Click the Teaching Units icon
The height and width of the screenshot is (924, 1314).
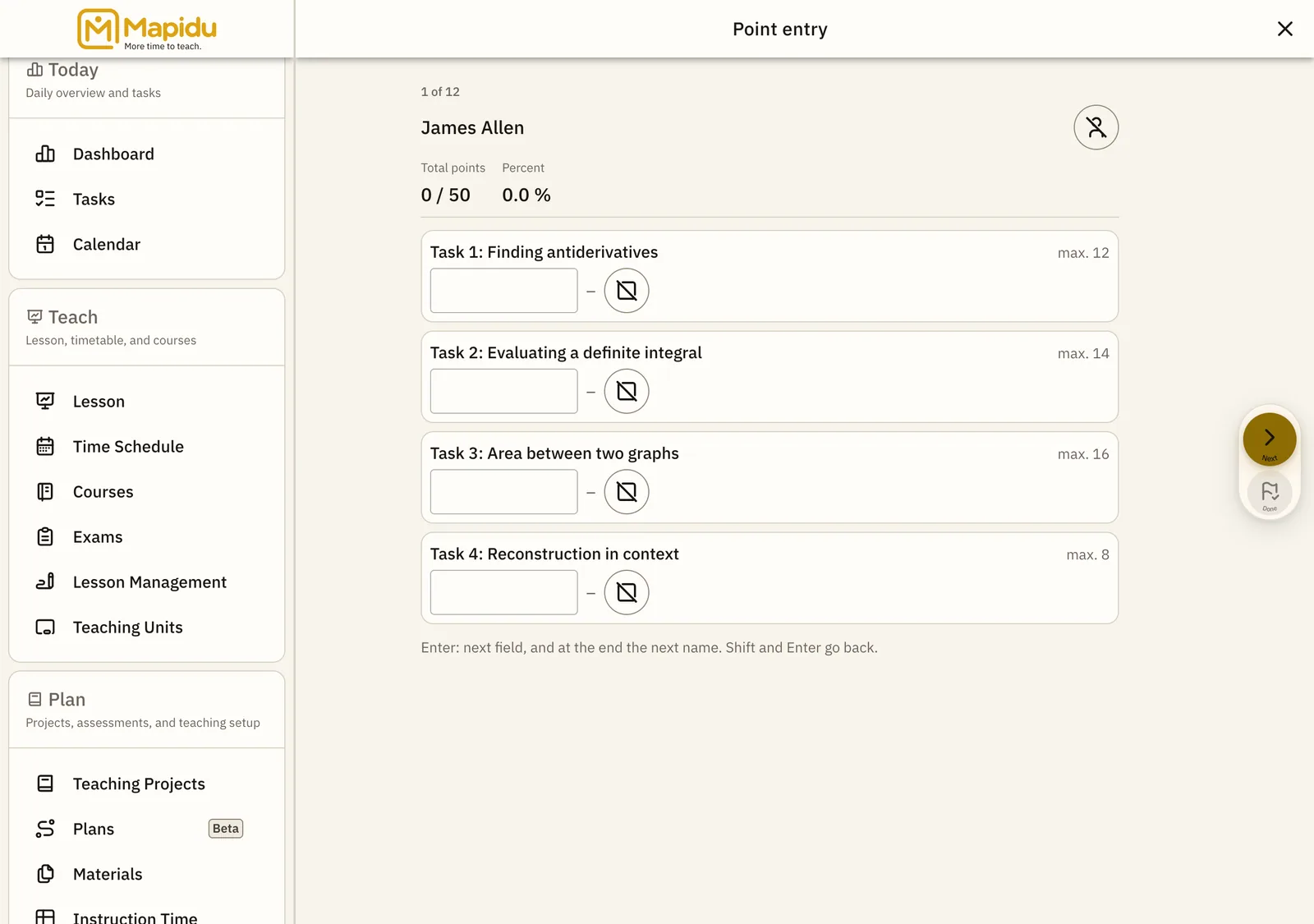45,627
